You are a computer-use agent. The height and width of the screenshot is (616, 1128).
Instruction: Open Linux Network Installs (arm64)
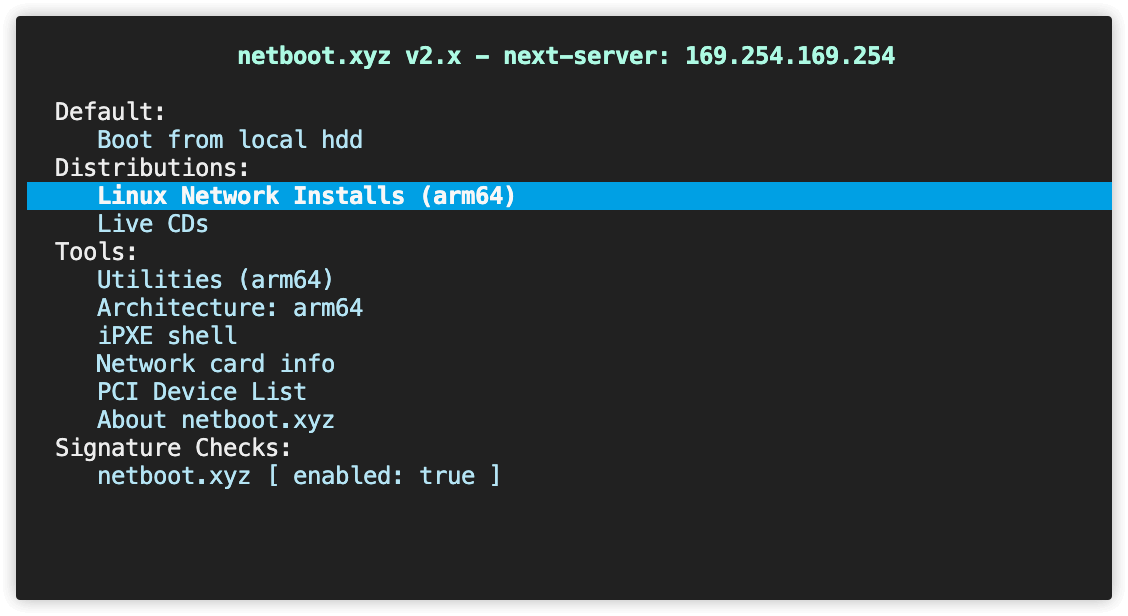click(306, 195)
